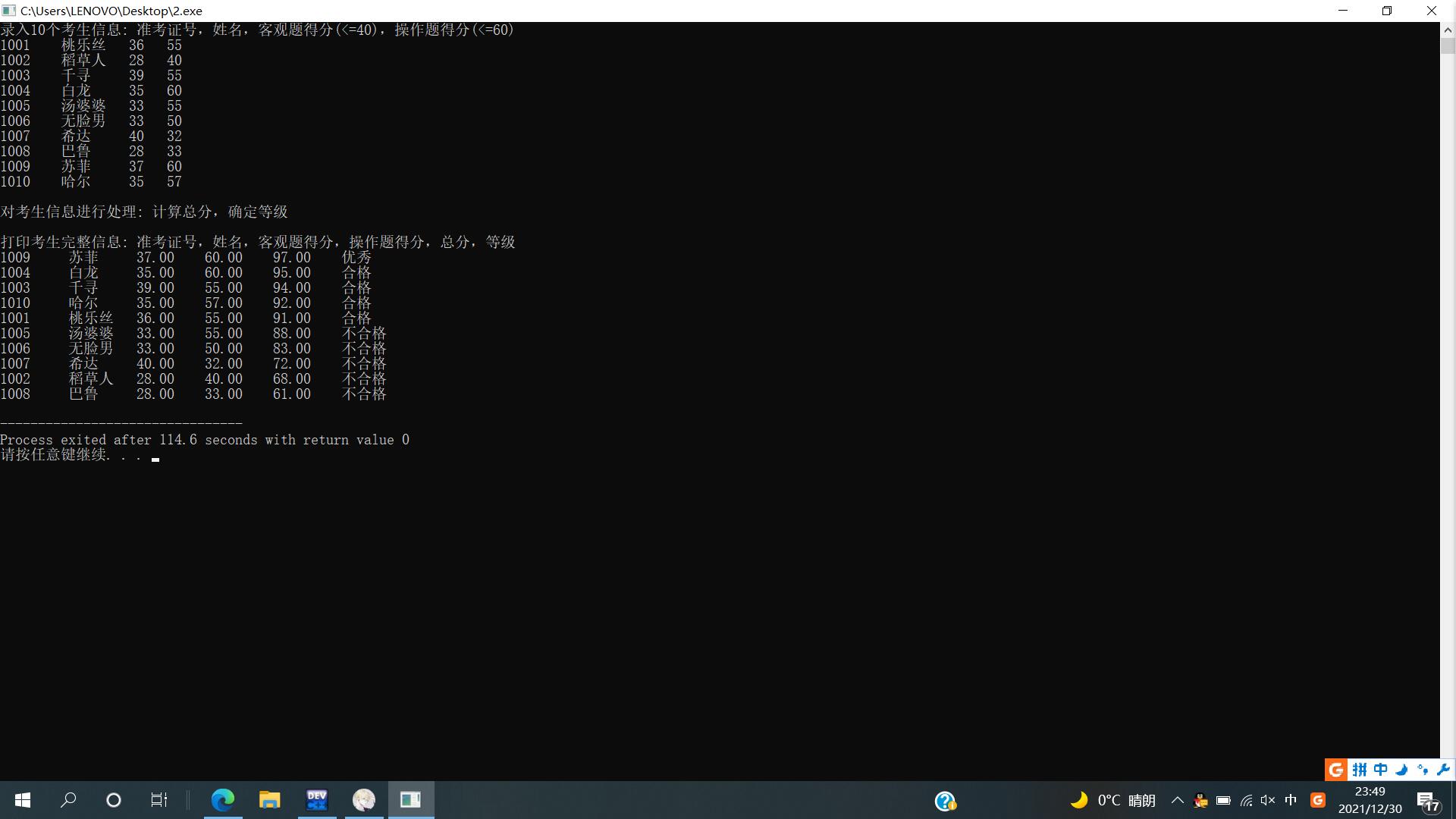1456x819 pixels.
Task: Open the QQ penguin tray icon
Action: pos(1200,800)
